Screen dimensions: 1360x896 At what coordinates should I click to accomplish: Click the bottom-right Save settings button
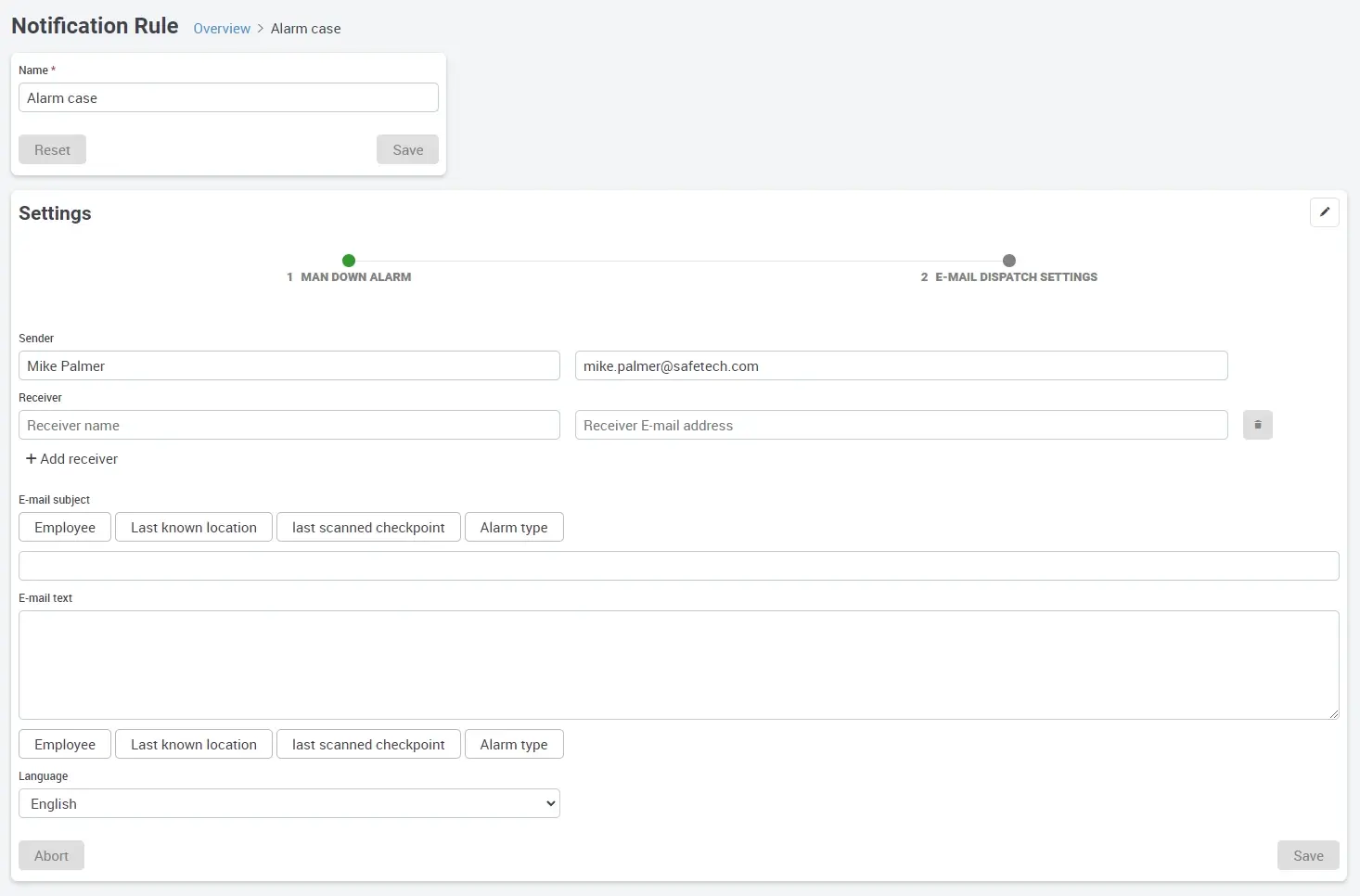pyautogui.click(x=1307, y=855)
